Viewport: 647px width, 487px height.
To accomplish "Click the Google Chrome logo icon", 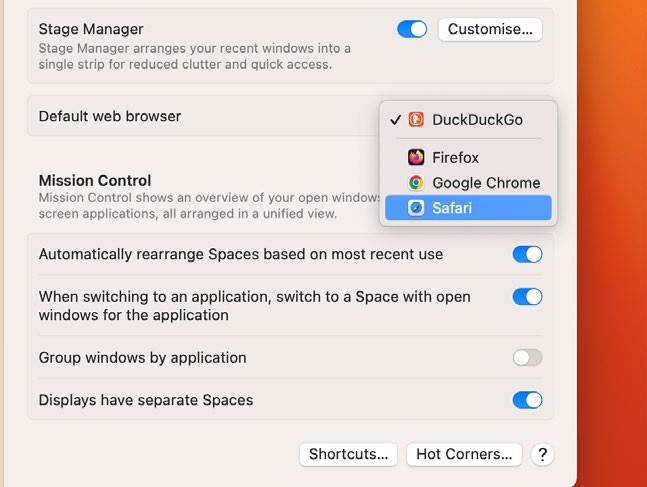I will coord(416,183).
